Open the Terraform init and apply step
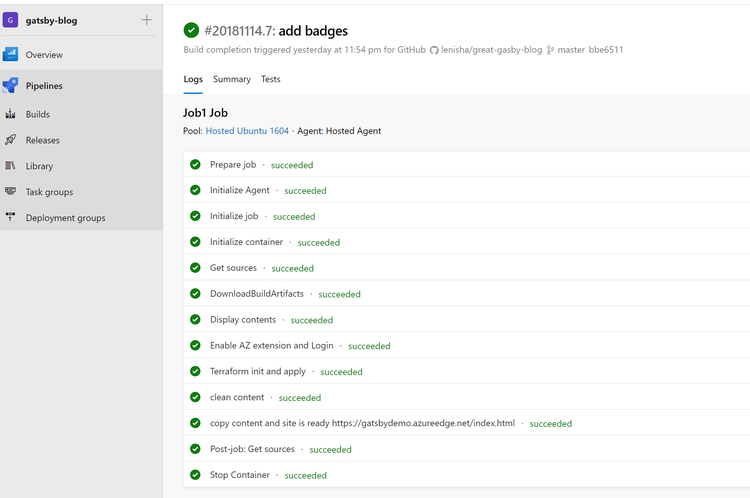The width and height of the screenshot is (750, 498). [x=466, y=371]
